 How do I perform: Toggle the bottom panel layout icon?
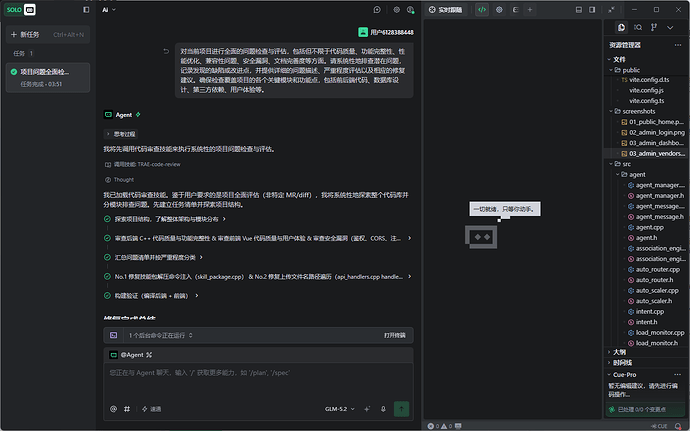tap(579, 10)
